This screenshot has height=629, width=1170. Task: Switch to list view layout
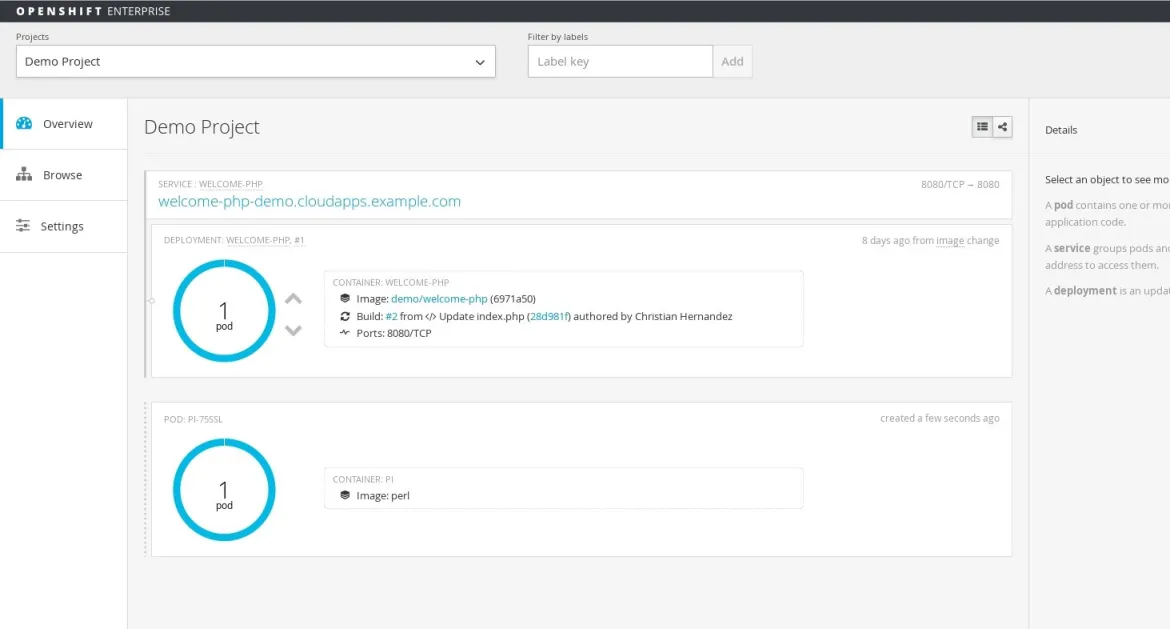click(x=981, y=126)
